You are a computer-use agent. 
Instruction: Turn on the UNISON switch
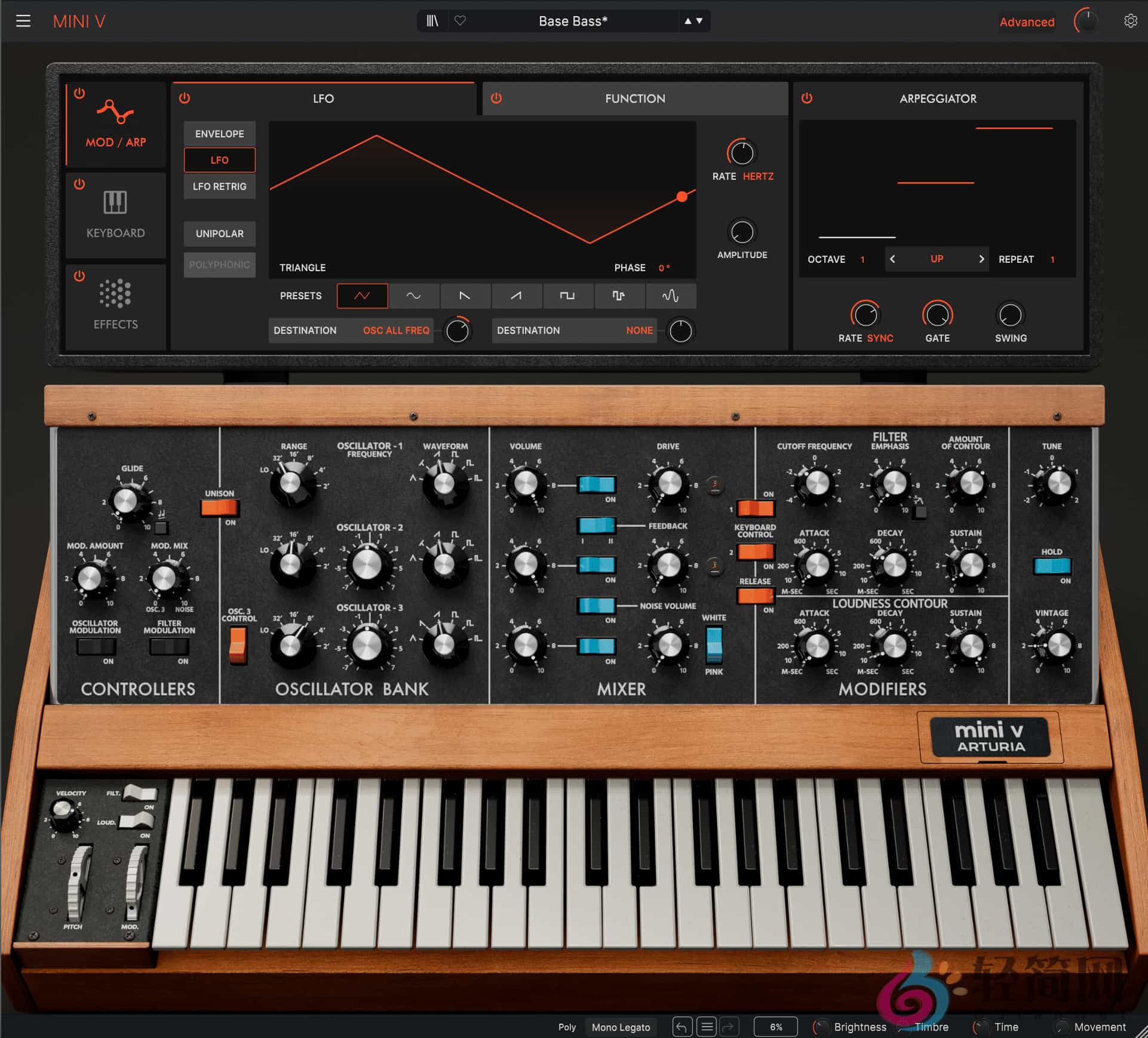pyautogui.click(x=220, y=508)
